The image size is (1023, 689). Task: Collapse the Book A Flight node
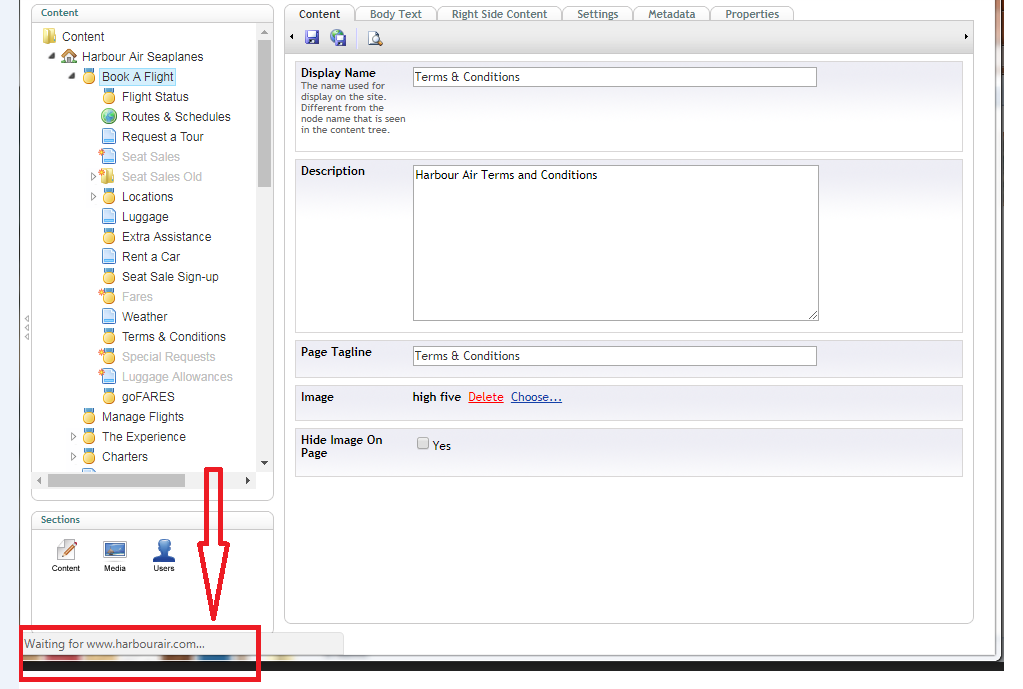pyautogui.click(x=73, y=76)
